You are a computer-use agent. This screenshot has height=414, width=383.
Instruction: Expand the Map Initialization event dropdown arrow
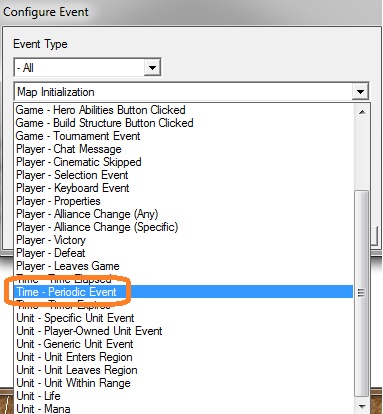360,91
